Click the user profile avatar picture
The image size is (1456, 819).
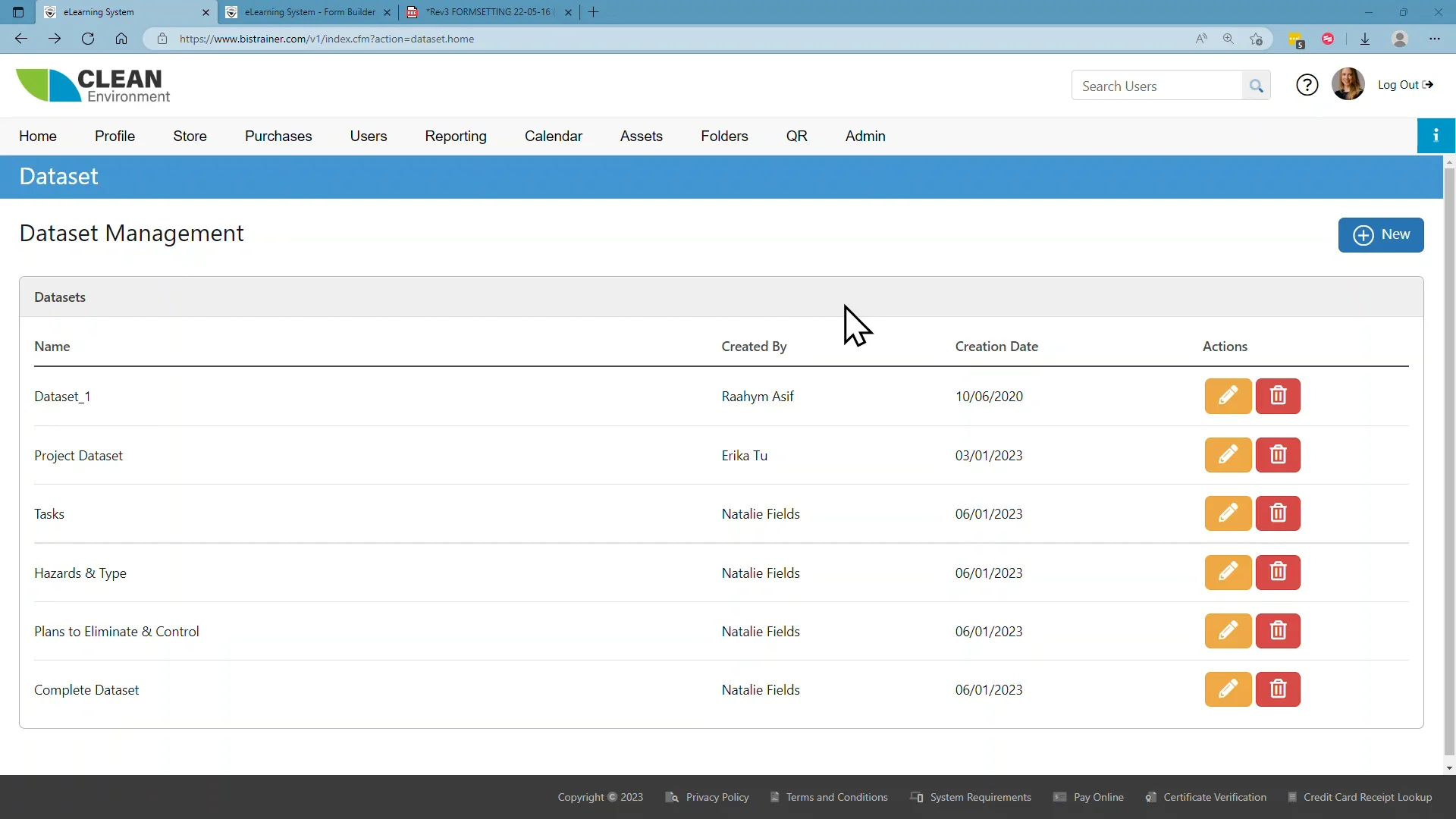1349,84
